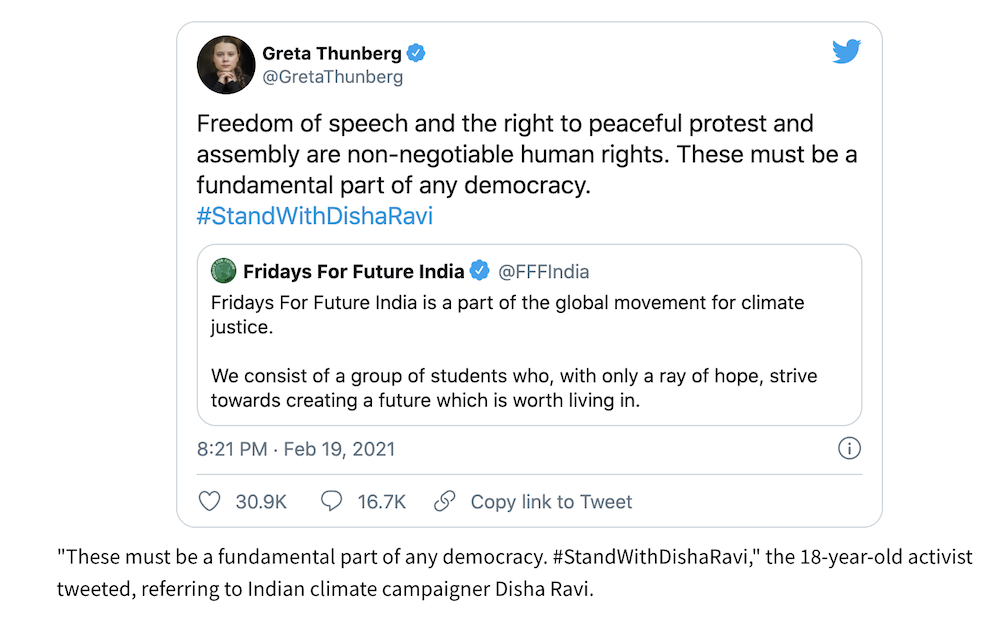
Task: Click the reply speech bubble icon
Action: point(331,501)
